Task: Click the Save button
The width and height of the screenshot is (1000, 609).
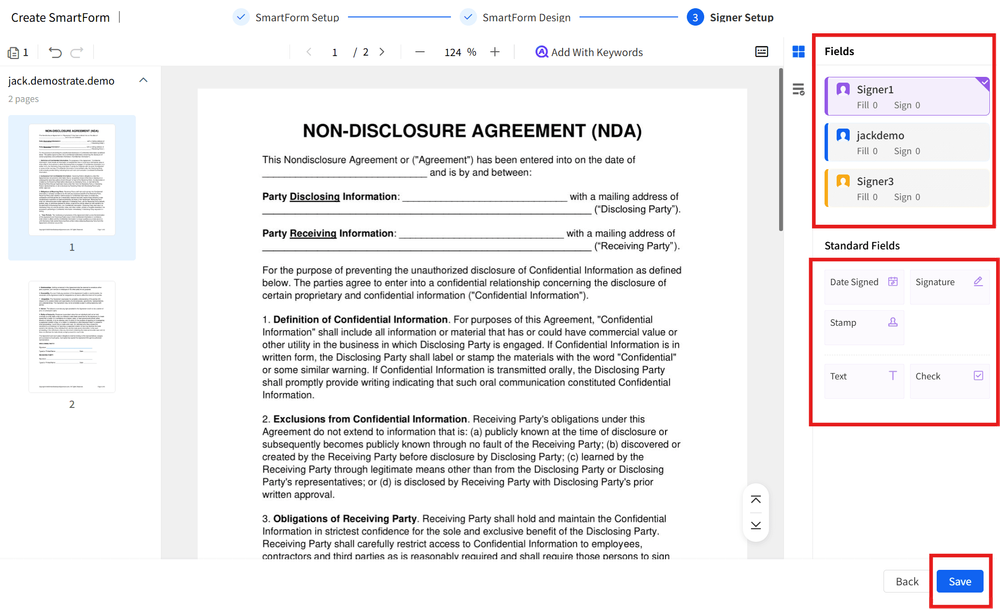Action: [x=960, y=581]
